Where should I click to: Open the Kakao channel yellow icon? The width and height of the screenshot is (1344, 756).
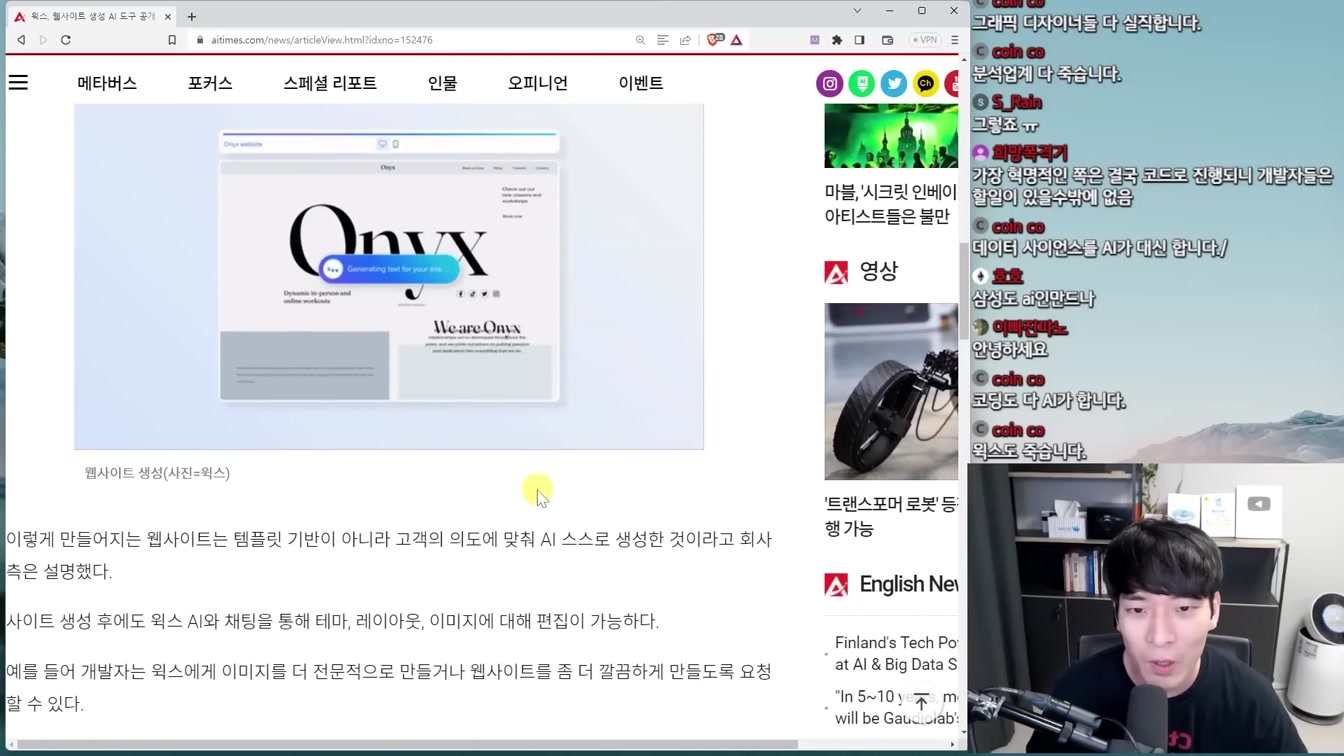(926, 84)
